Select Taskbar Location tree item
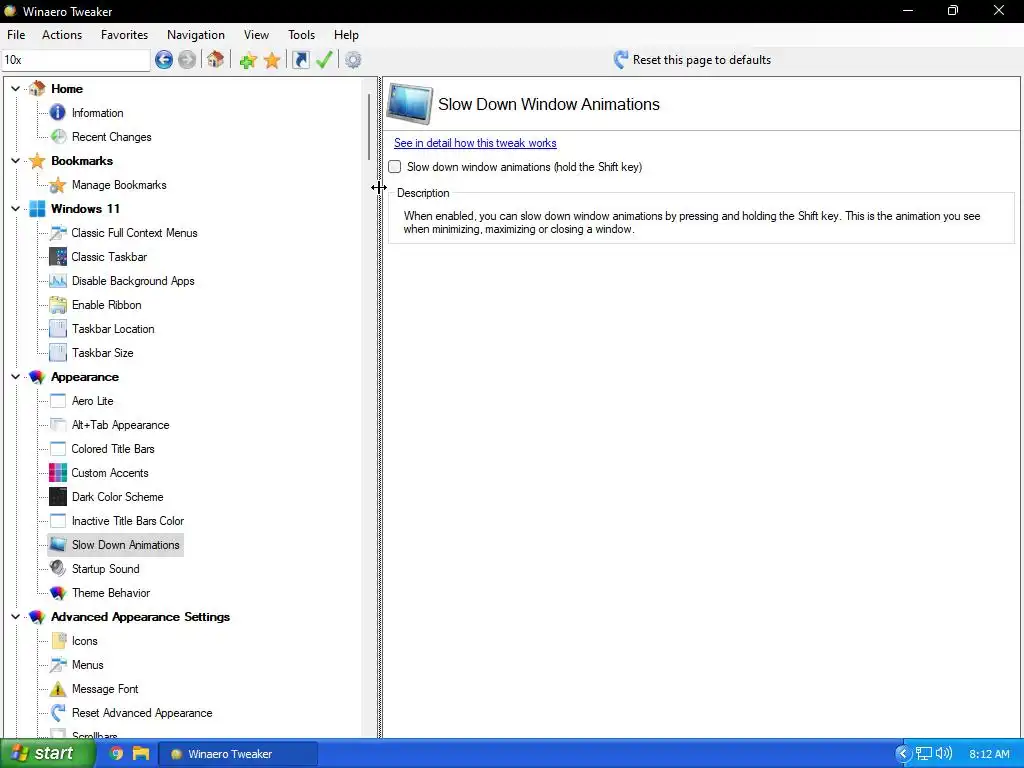This screenshot has height=768, width=1024. pos(113,329)
